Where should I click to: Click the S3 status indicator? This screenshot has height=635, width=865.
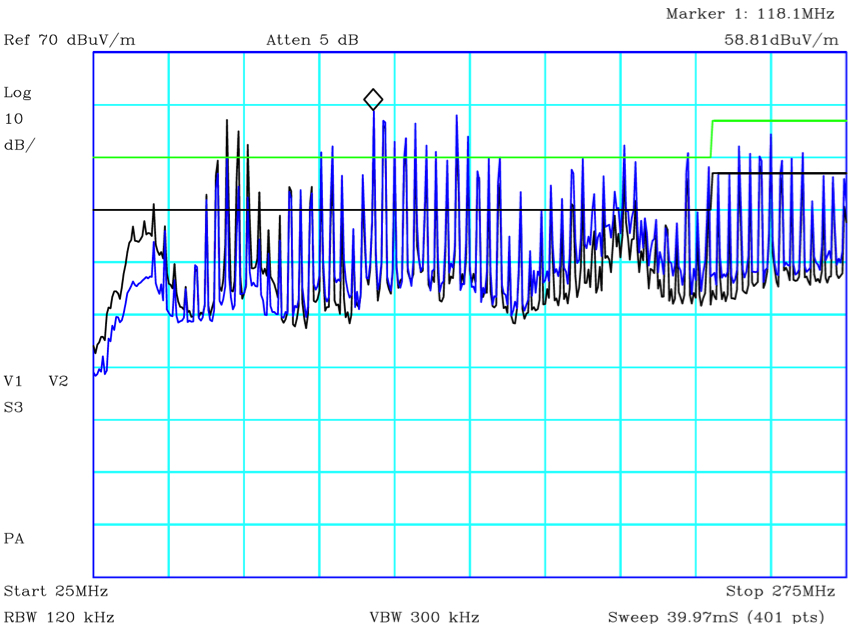tap(13, 407)
